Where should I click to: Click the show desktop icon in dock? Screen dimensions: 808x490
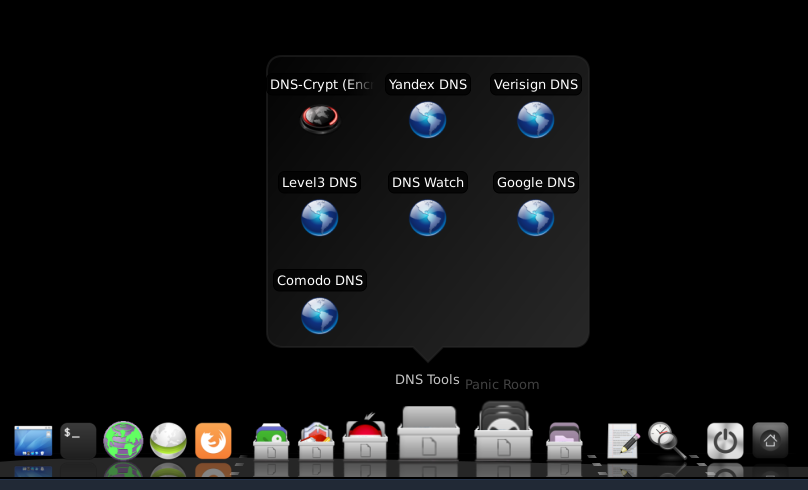(33, 441)
